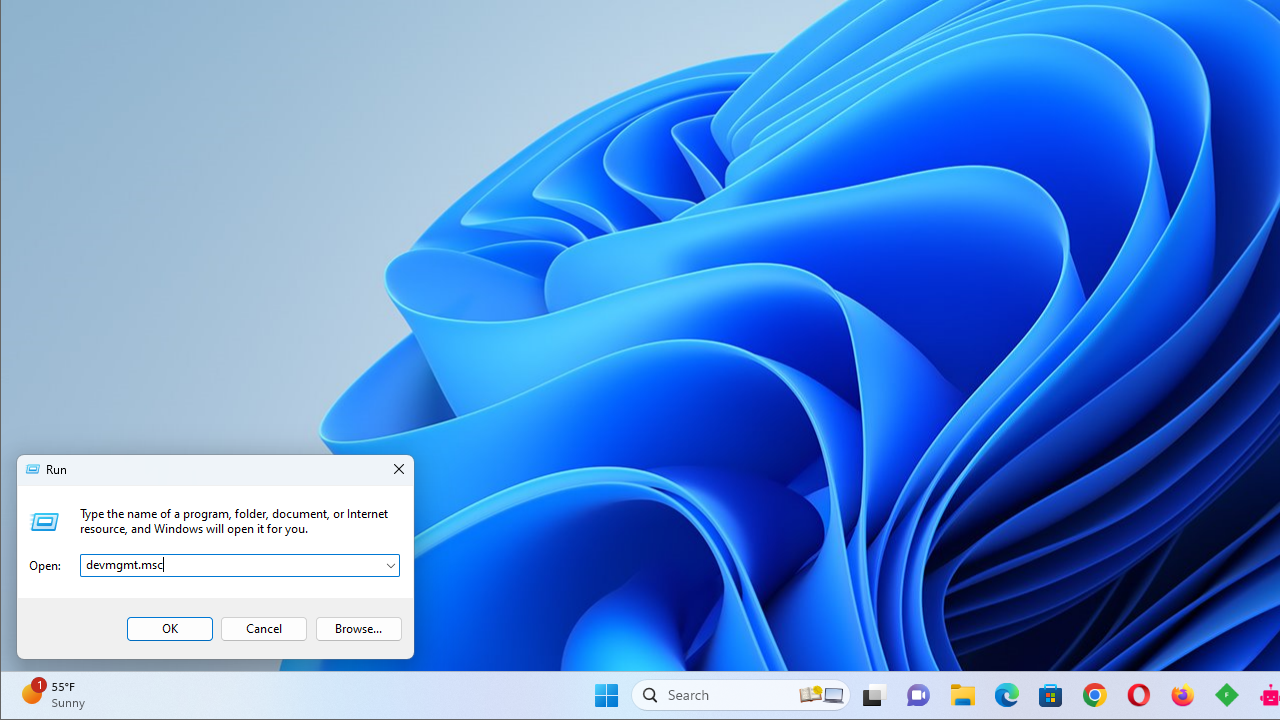Screen dimensions: 1280x720
Task: Launch Microsoft Edge browser
Action: coord(1006,695)
